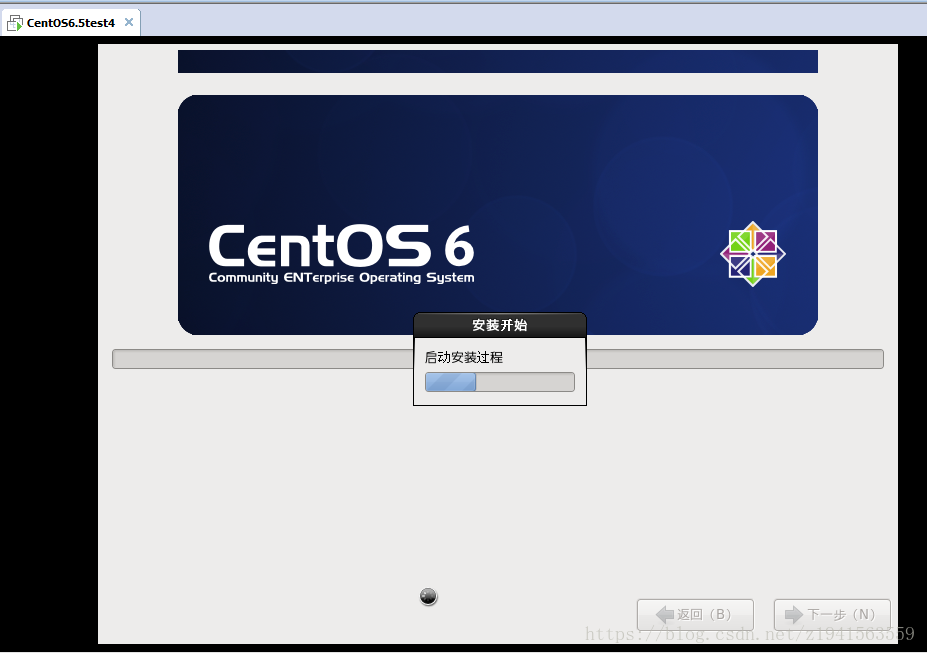The image size is (927, 654).
Task: Click the 启动安装过程 status text
Action: (464, 357)
